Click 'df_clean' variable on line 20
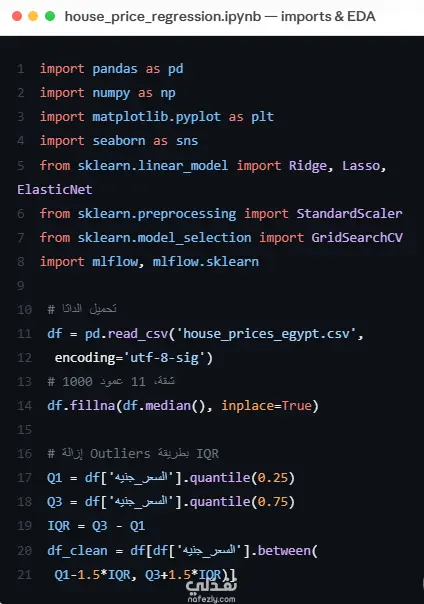The height and width of the screenshot is (604, 424). pos(77,550)
